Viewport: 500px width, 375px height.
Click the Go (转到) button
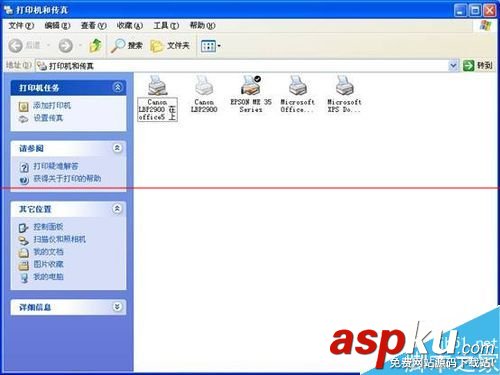point(477,66)
